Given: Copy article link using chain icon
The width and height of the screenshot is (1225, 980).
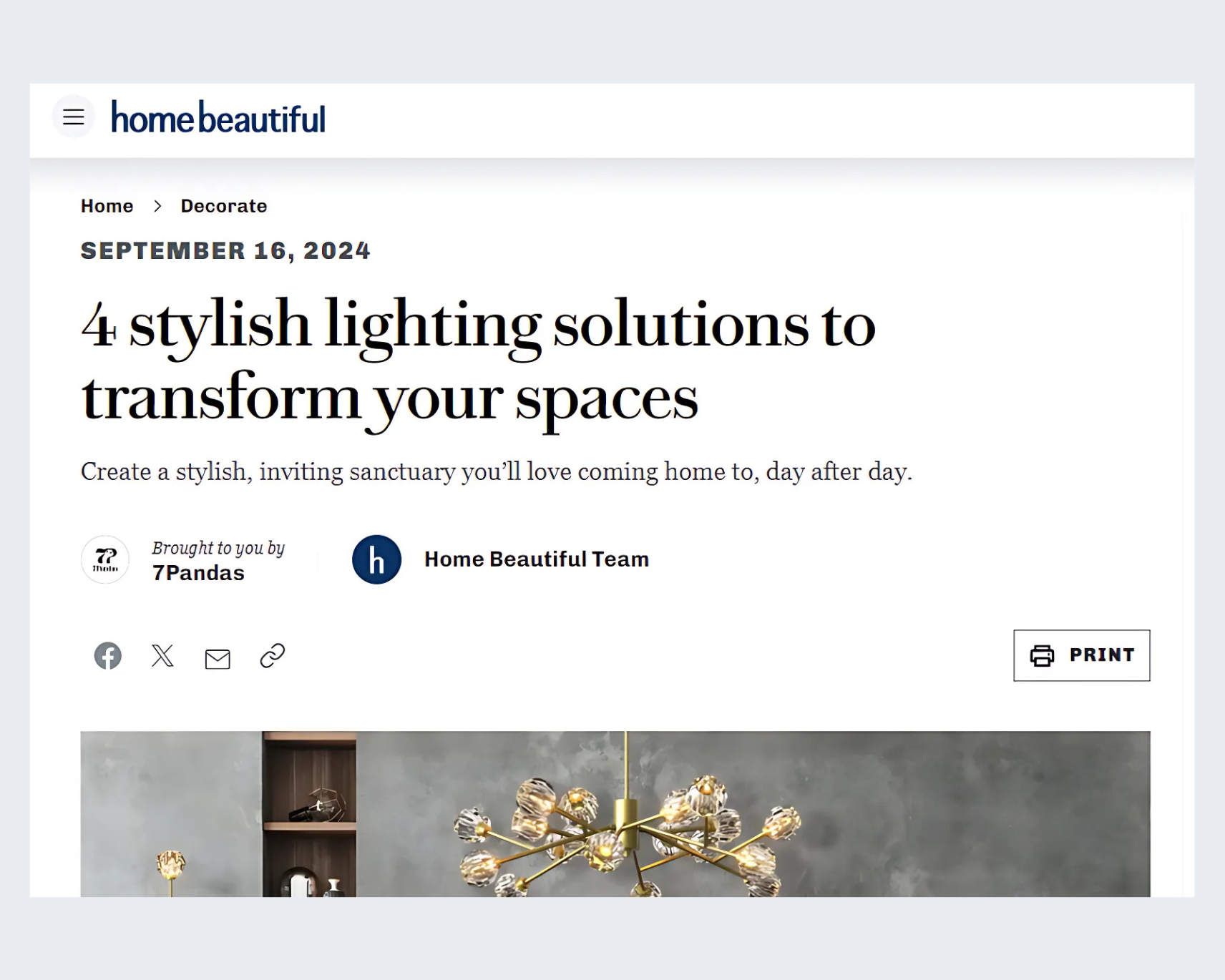Looking at the screenshot, I should pyautogui.click(x=273, y=656).
